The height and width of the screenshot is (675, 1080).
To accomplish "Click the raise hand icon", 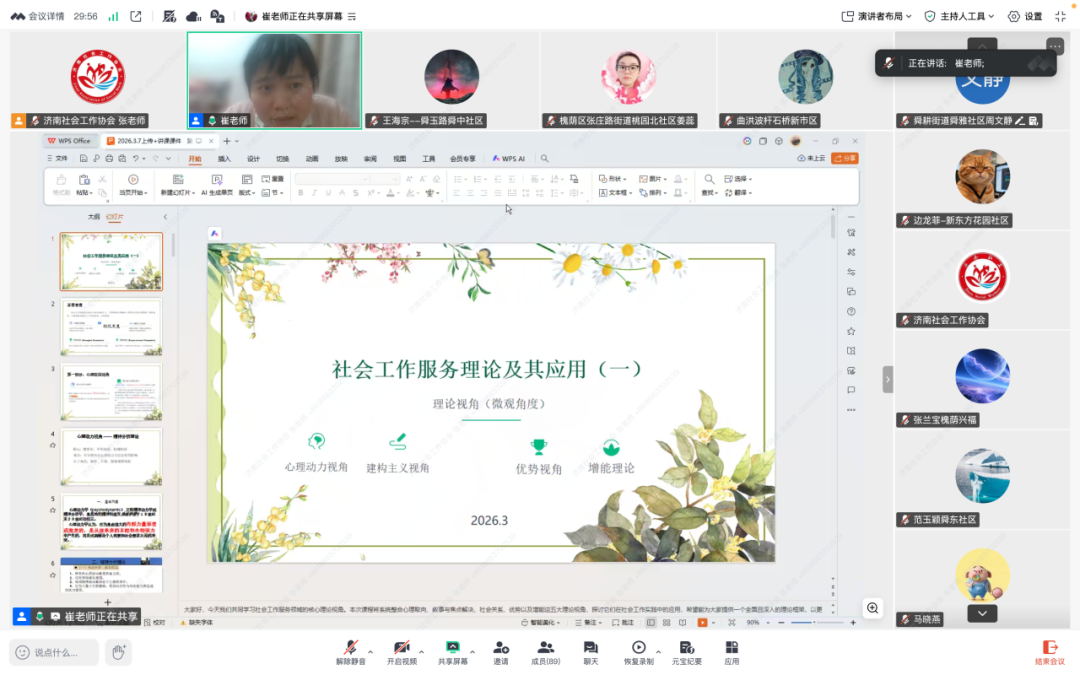I will [118, 652].
